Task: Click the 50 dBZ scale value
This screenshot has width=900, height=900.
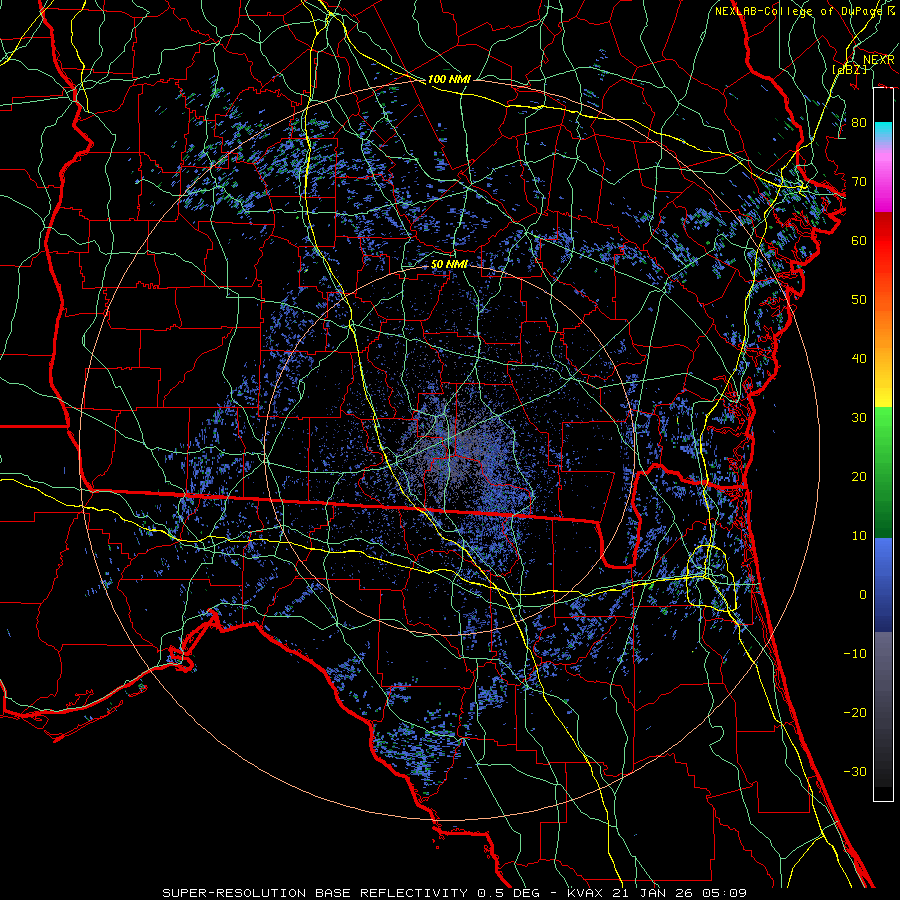Action: (x=859, y=300)
